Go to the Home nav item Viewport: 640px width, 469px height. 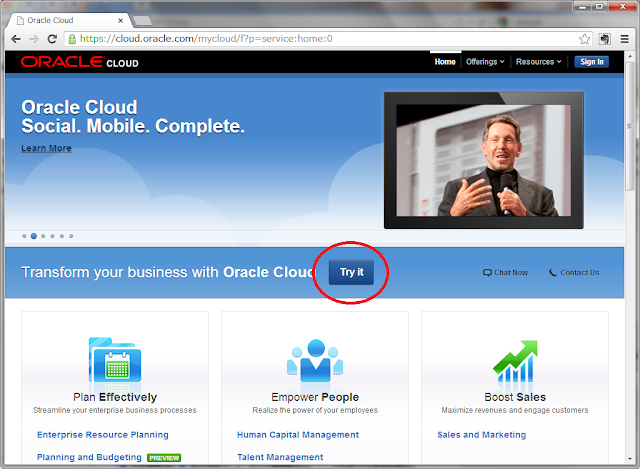point(445,62)
